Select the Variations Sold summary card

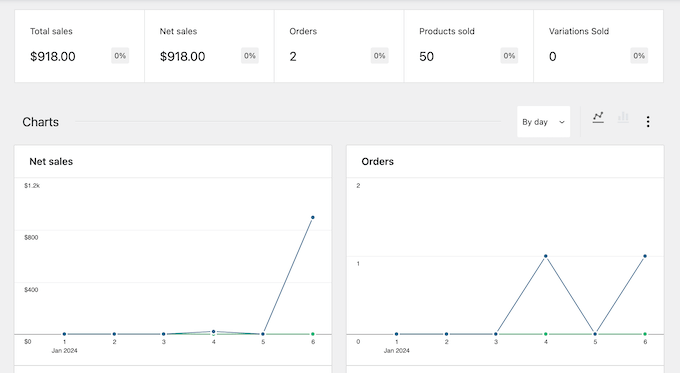point(598,46)
